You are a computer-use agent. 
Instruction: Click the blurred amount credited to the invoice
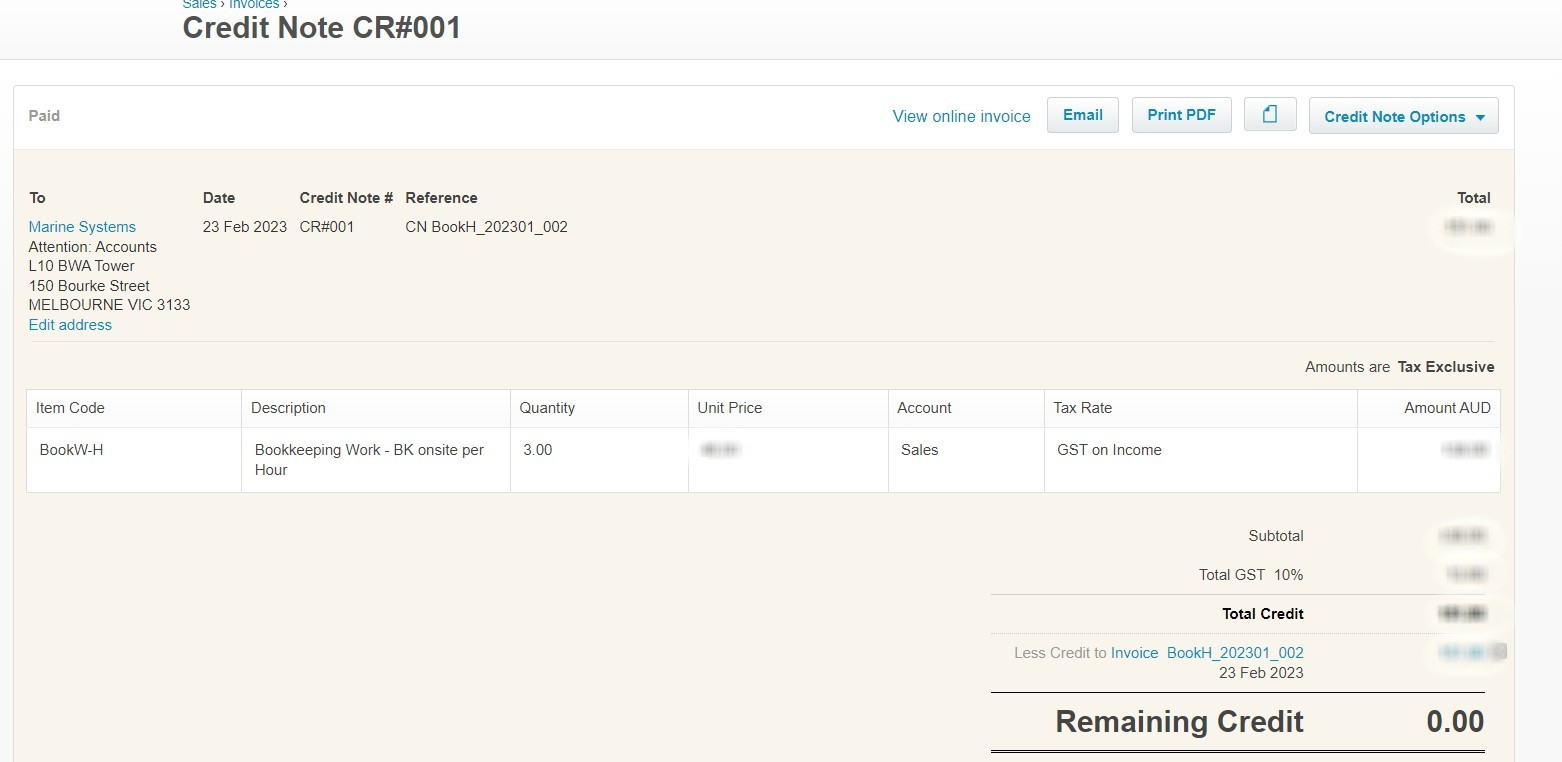1461,653
